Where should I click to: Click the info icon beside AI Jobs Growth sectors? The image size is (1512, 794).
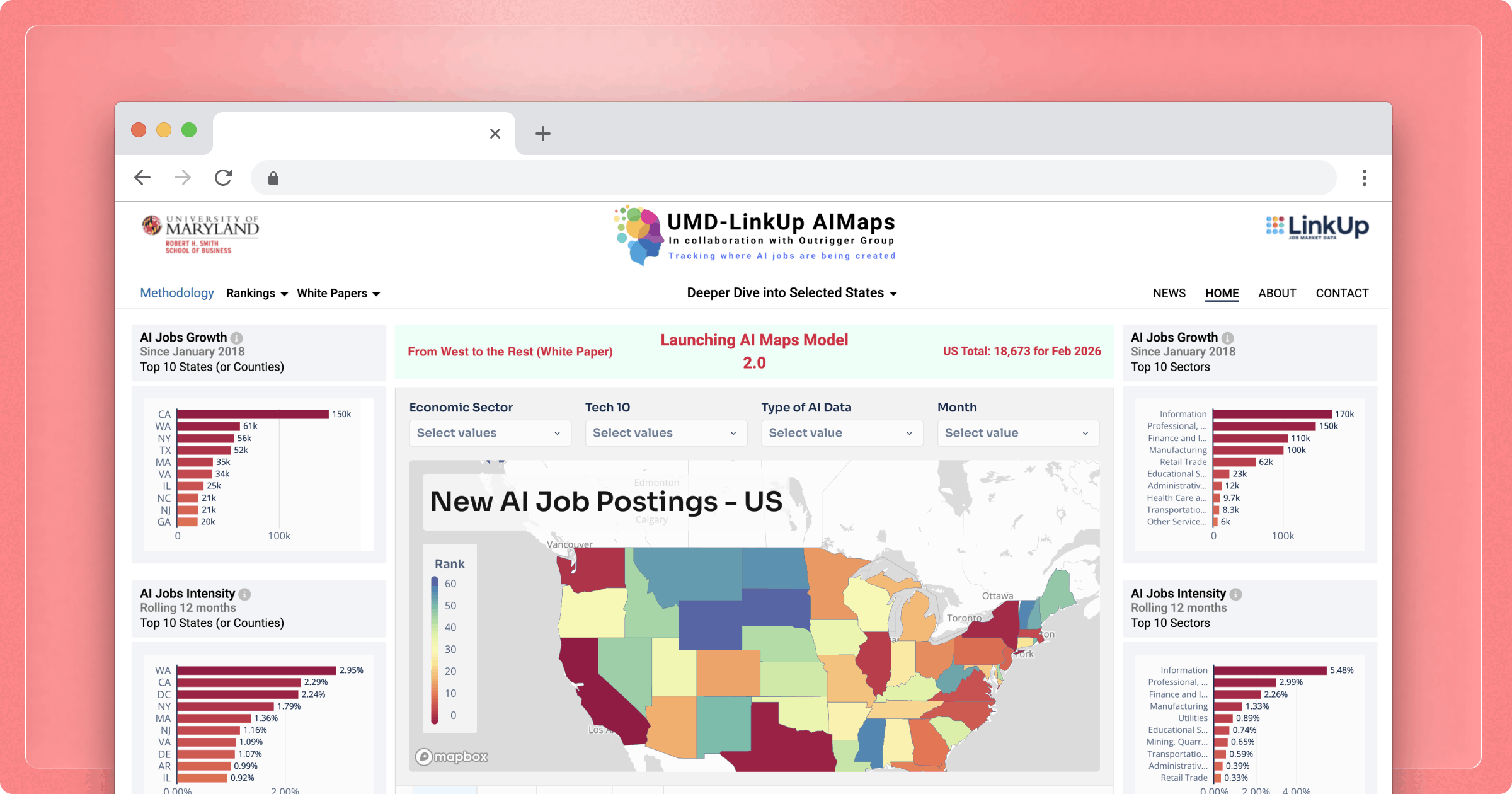click(1227, 338)
